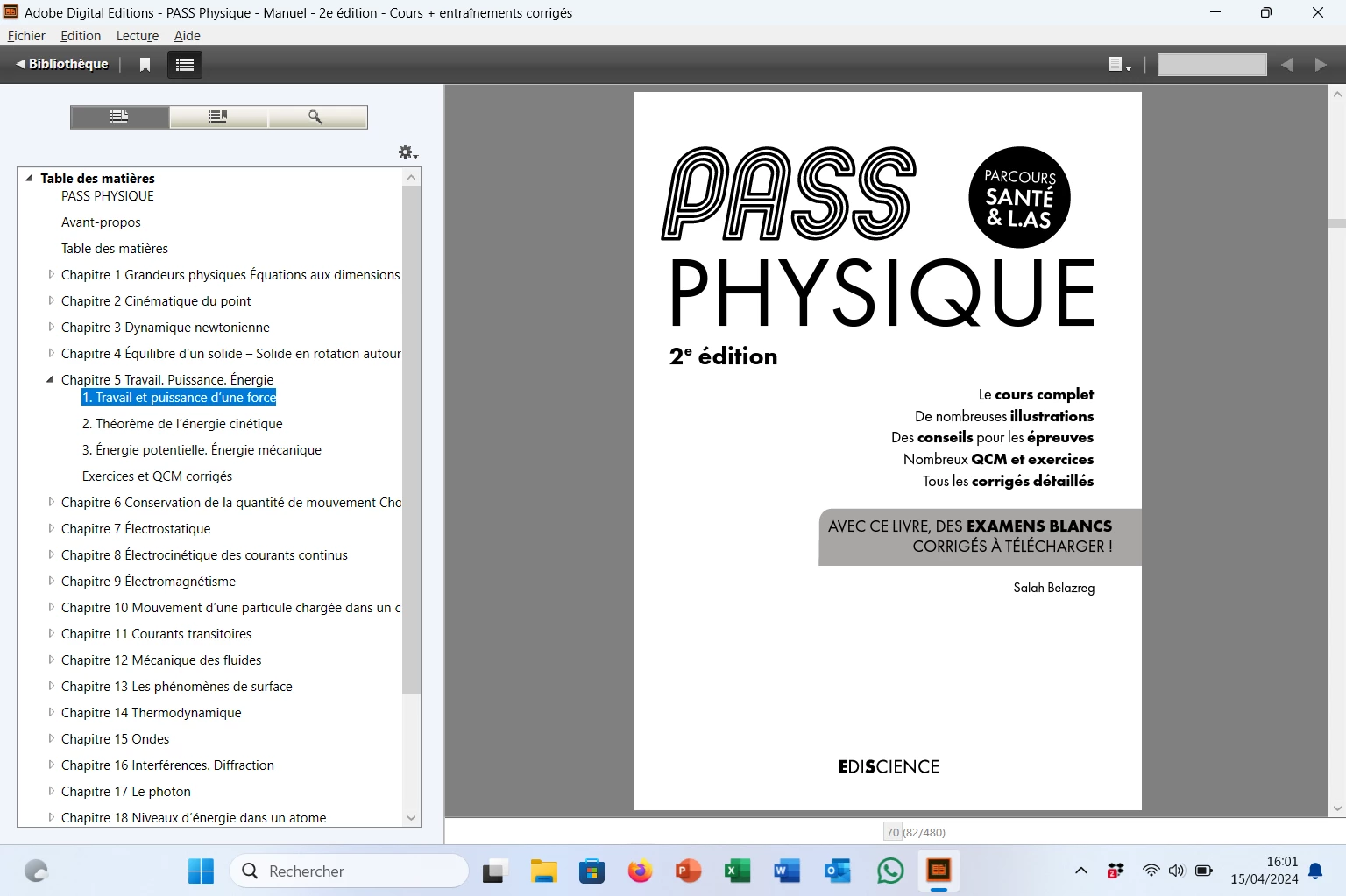The height and width of the screenshot is (896, 1346).
Task: Toggle the navigation panel list button
Action: [185, 65]
